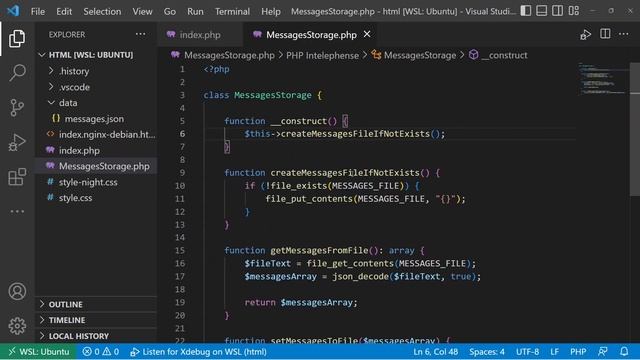Close the MessagesStorage.php tab
This screenshot has width=640, height=360.
[367, 34]
